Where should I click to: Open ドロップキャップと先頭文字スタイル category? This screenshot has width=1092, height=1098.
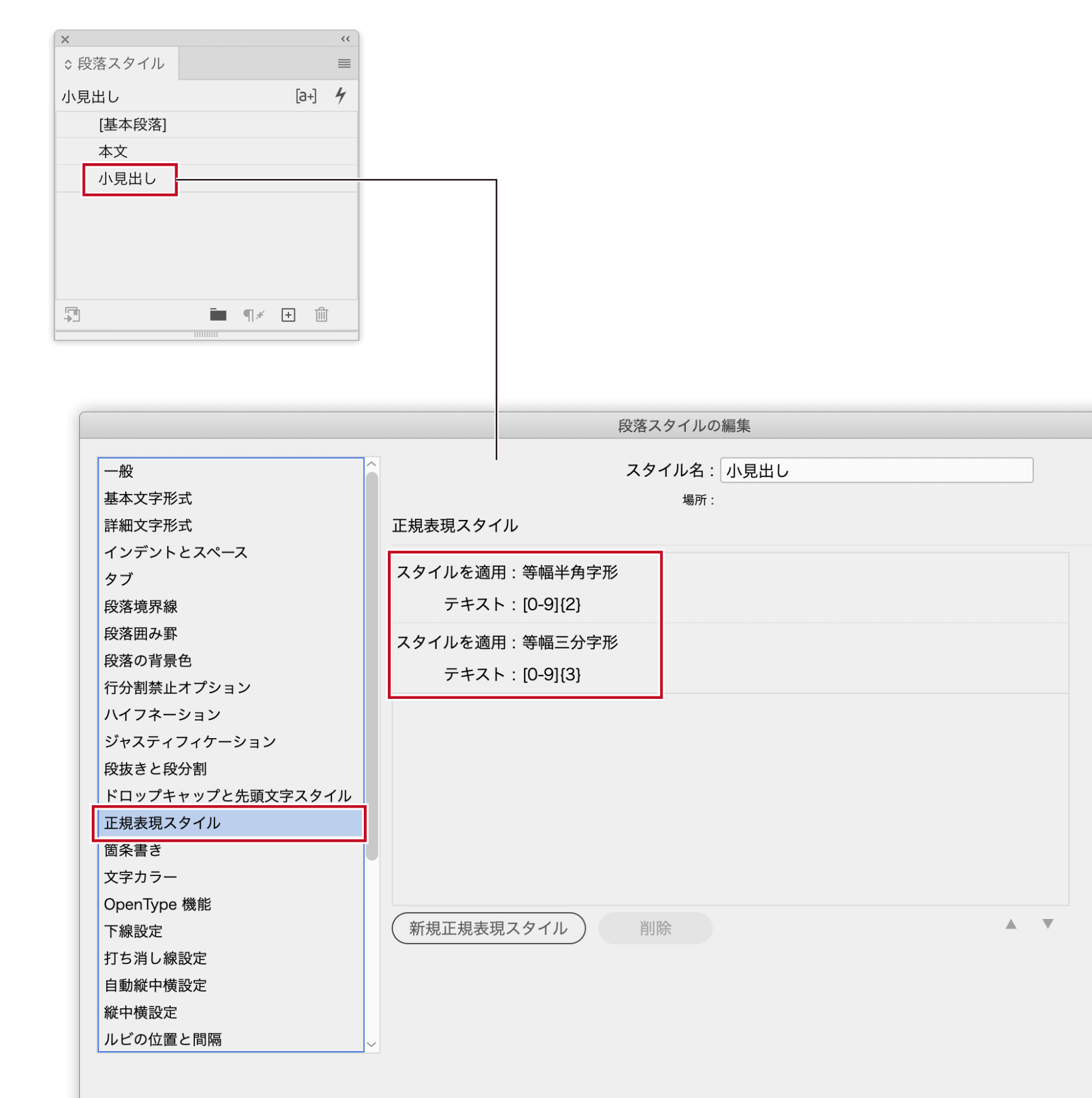(x=231, y=796)
